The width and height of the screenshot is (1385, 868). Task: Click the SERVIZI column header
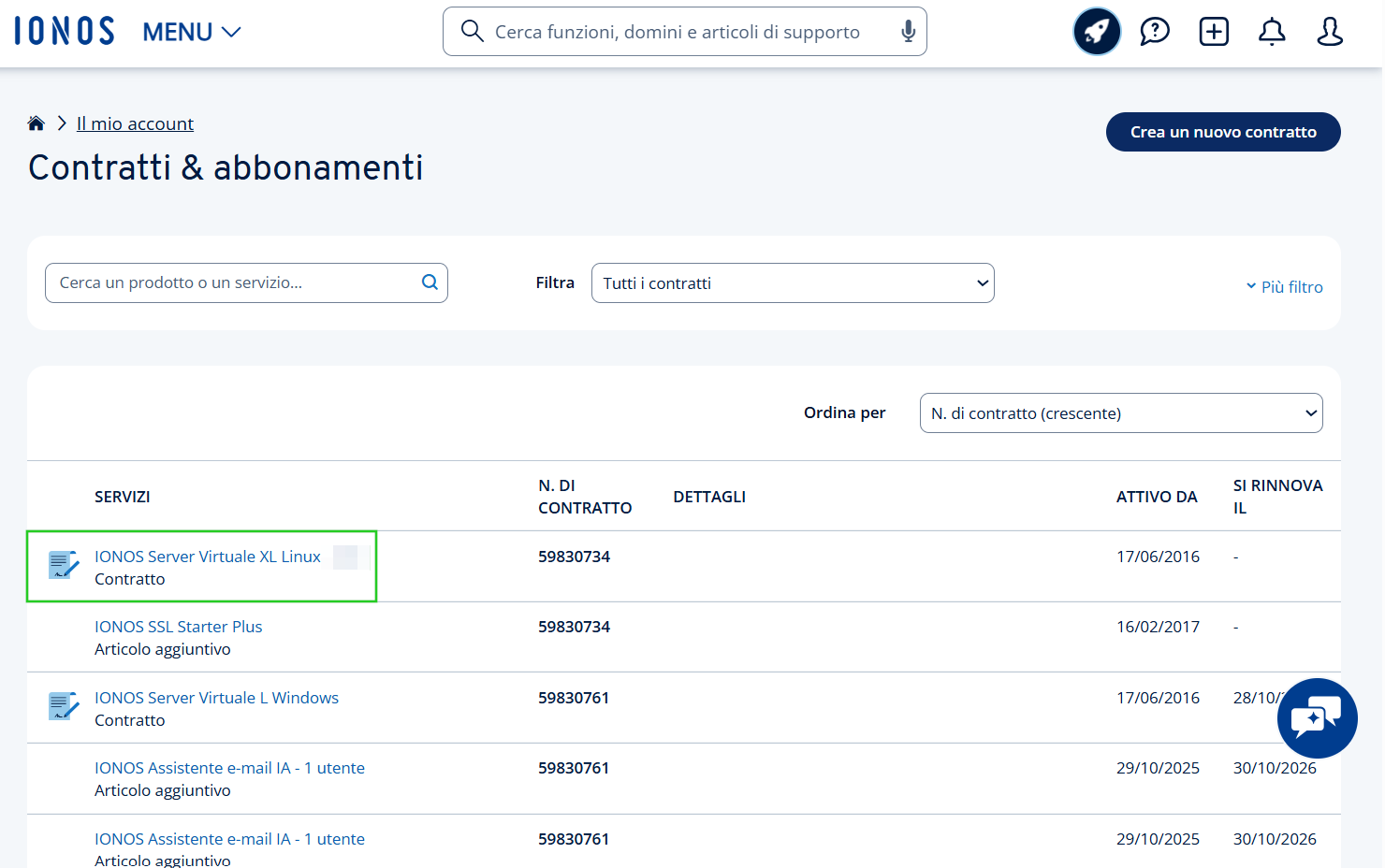pyautogui.click(x=122, y=497)
